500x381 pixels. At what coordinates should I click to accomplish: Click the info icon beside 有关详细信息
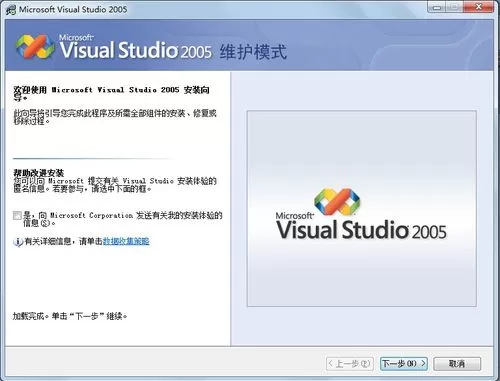coord(17,242)
